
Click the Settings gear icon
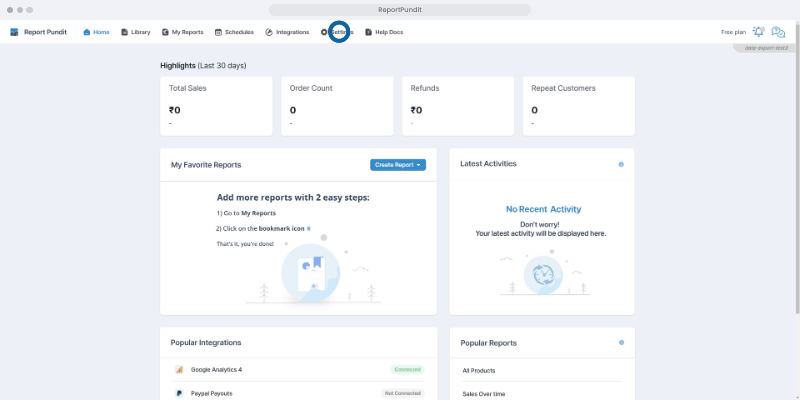(x=324, y=32)
